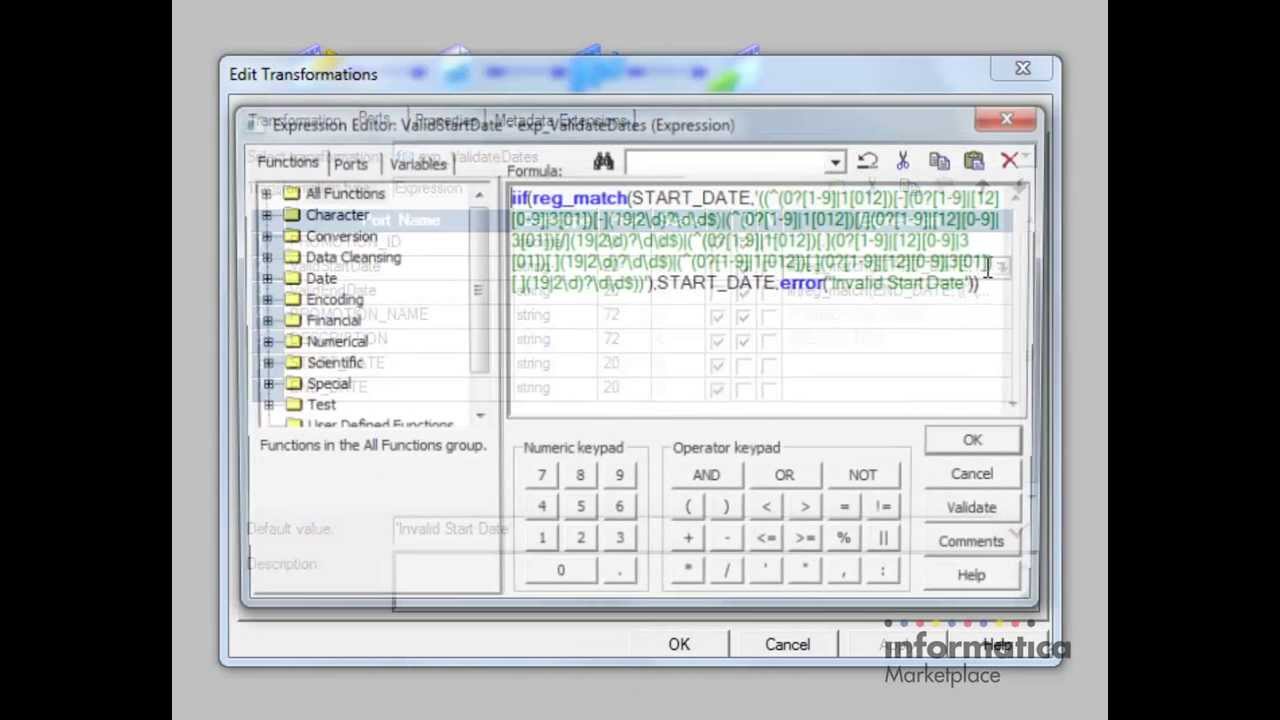Click numeric keypad button 1
1280x720 pixels.
tap(541, 538)
